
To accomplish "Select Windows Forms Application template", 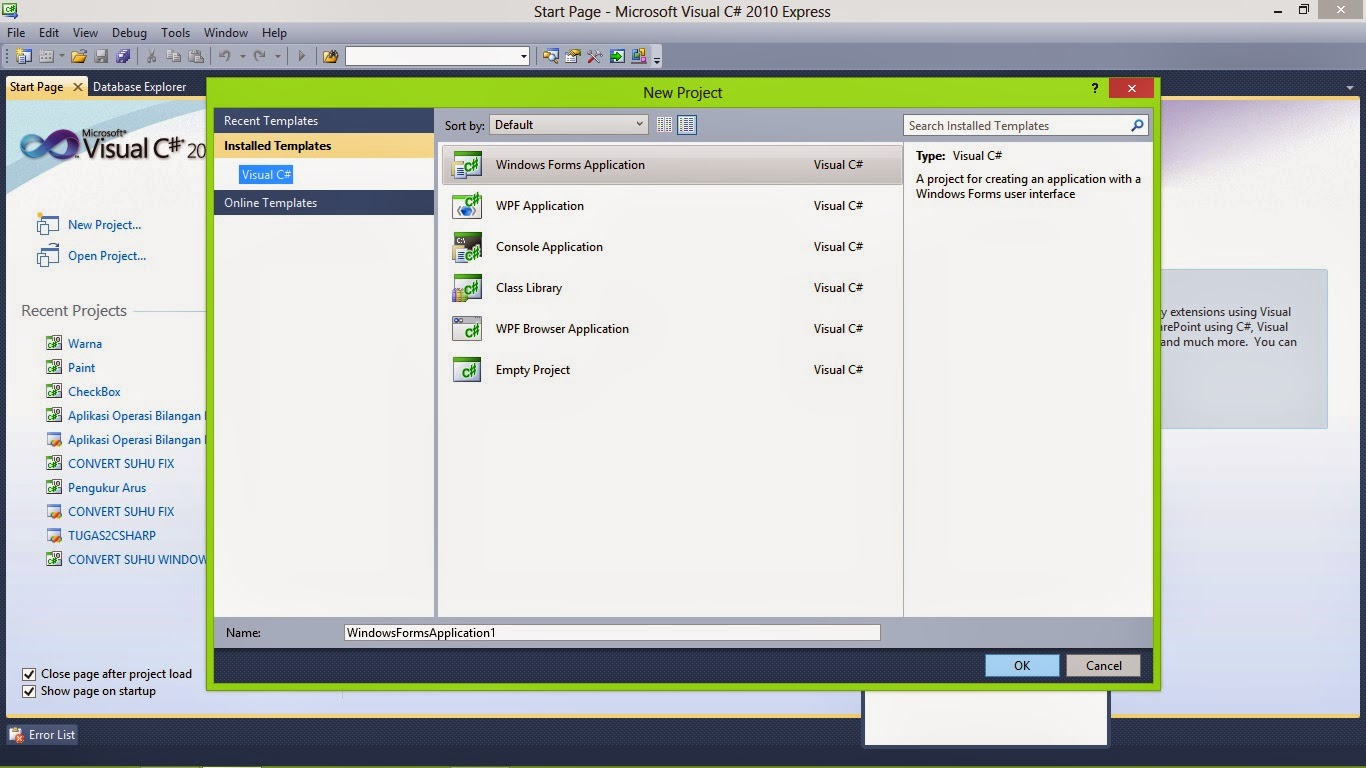I will [671, 165].
